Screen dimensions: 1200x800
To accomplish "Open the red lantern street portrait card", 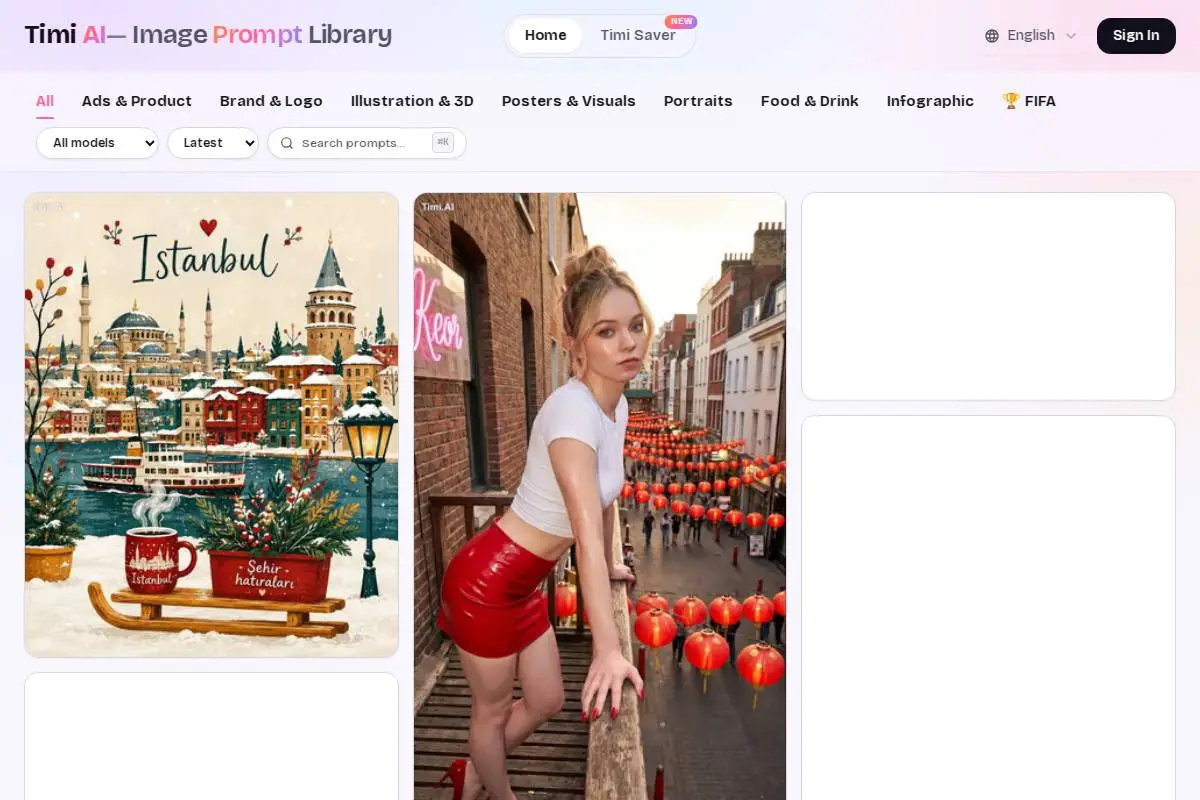I will [x=600, y=497].
